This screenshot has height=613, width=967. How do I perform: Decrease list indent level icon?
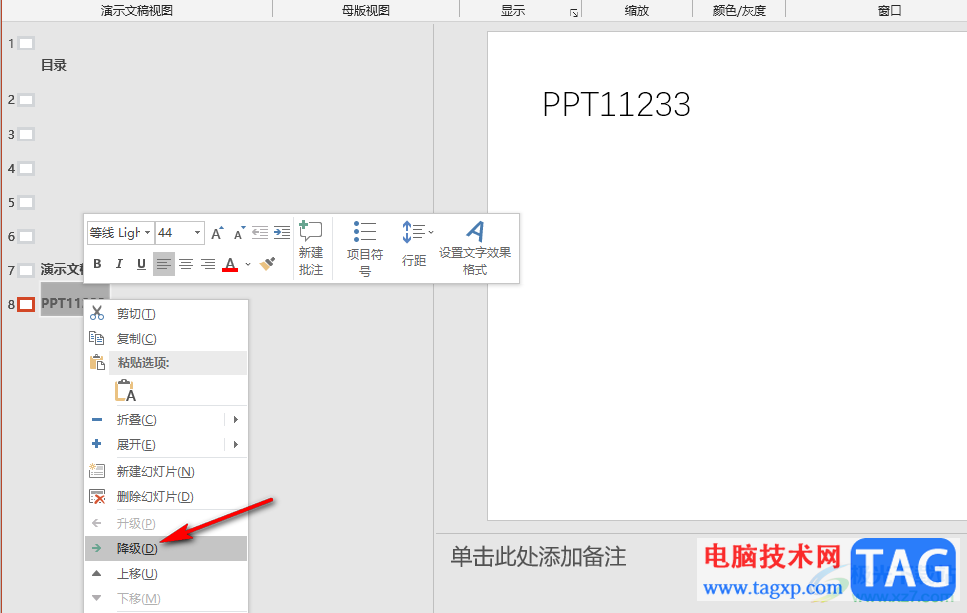tap(260, 232)
